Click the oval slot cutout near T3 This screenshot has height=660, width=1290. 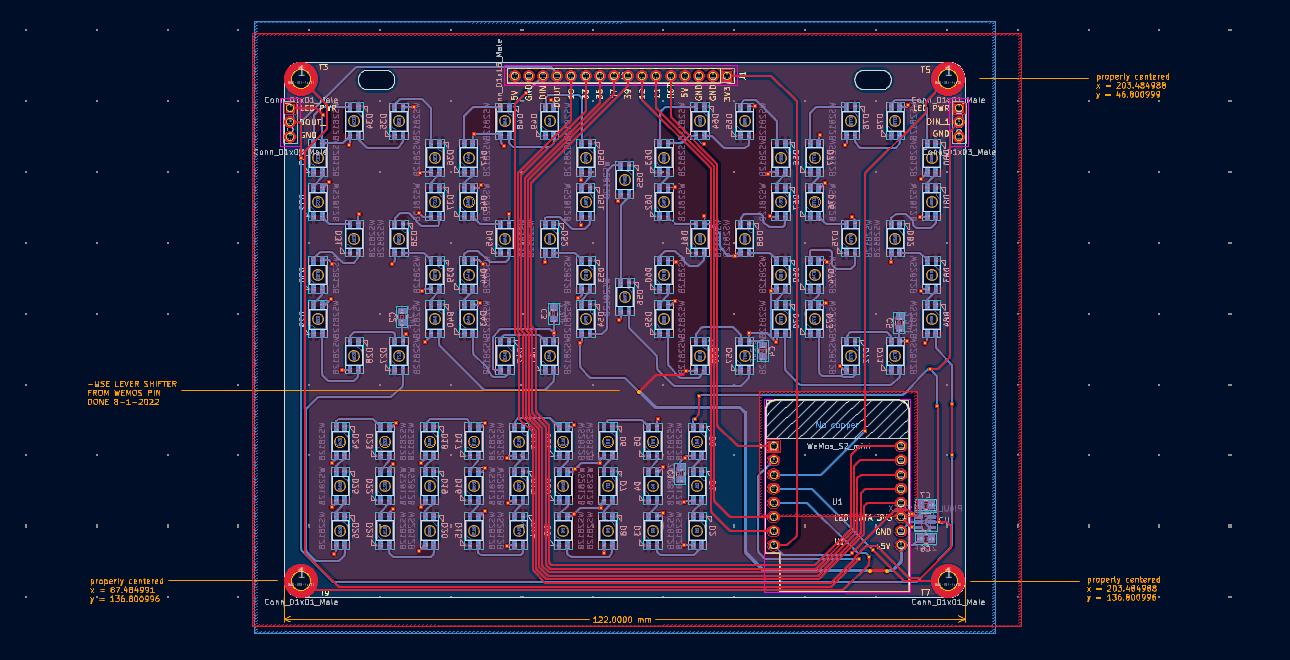point(376,80)
